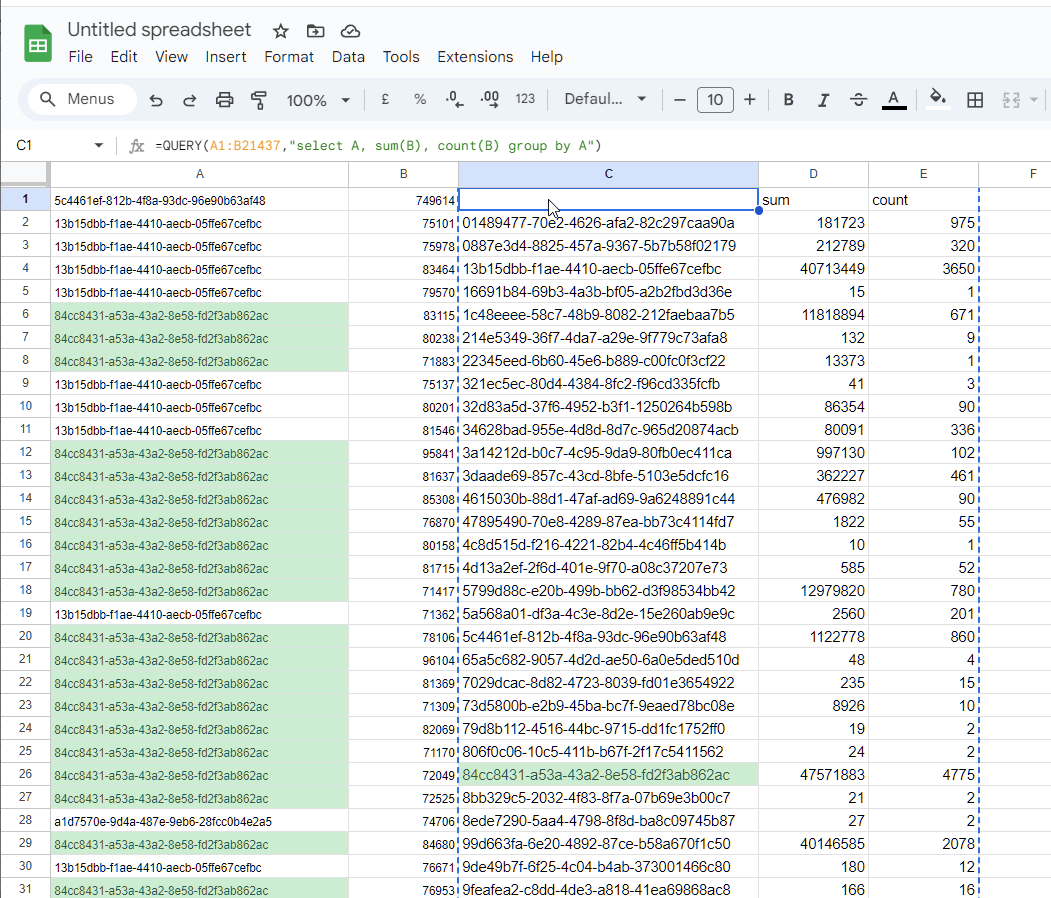Click the QUERY formula bar text
The width and height of the screenshot is (1051, 898).
[x=378, y=146]
